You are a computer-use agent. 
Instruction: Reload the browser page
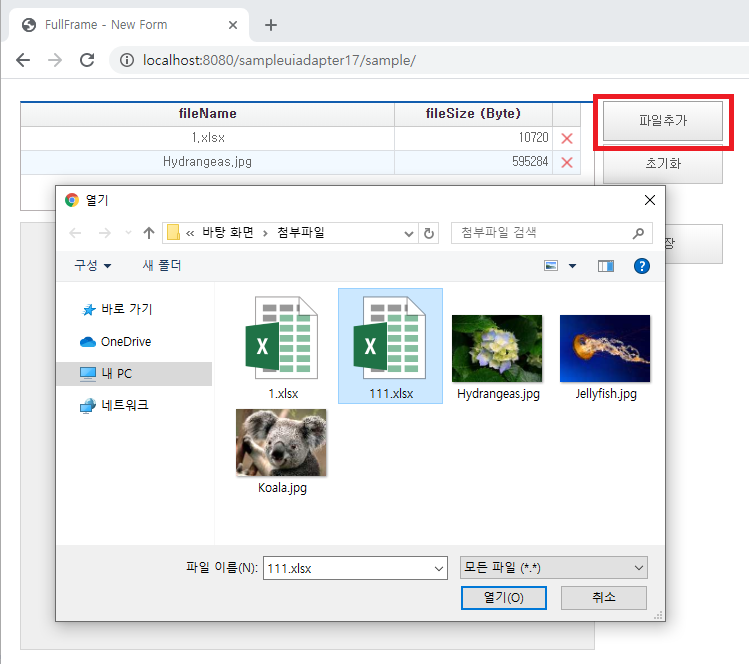pyautogui.click(x=87, y=60)
